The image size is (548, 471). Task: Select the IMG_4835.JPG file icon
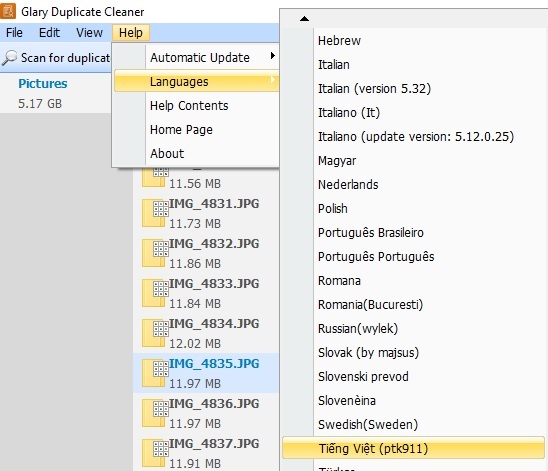pyautogui.click(x=155, y=373)
